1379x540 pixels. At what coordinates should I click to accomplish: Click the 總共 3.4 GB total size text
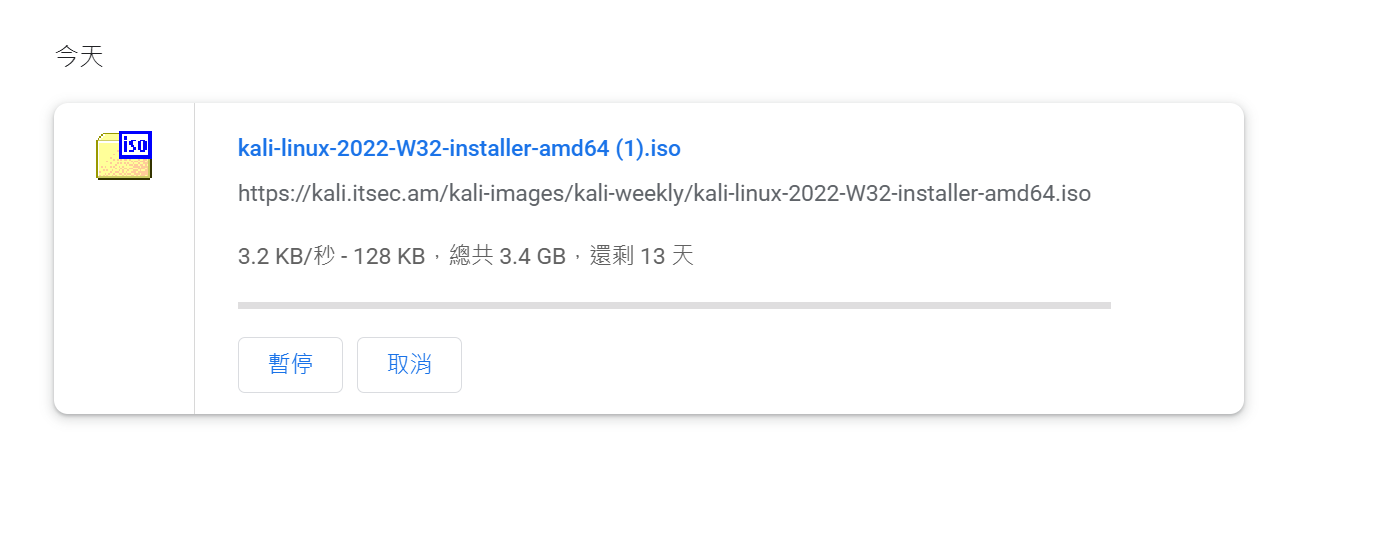point(508,256)
